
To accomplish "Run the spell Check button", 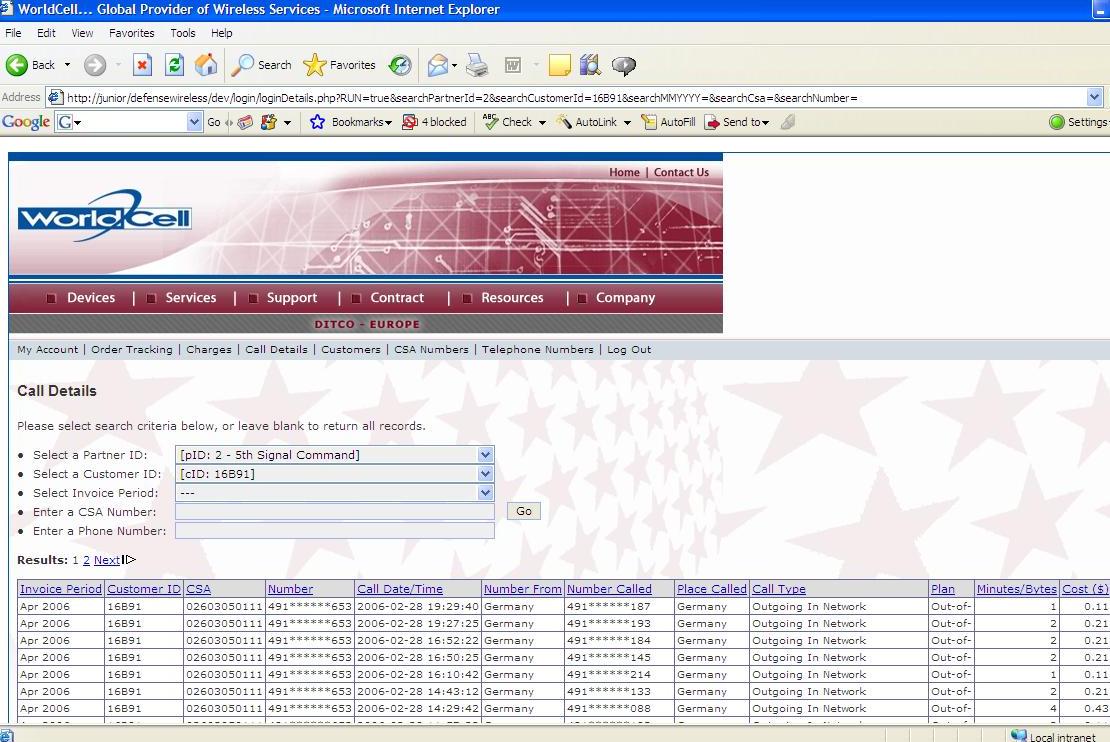I will pyautogui.click(x=508, y=122).
